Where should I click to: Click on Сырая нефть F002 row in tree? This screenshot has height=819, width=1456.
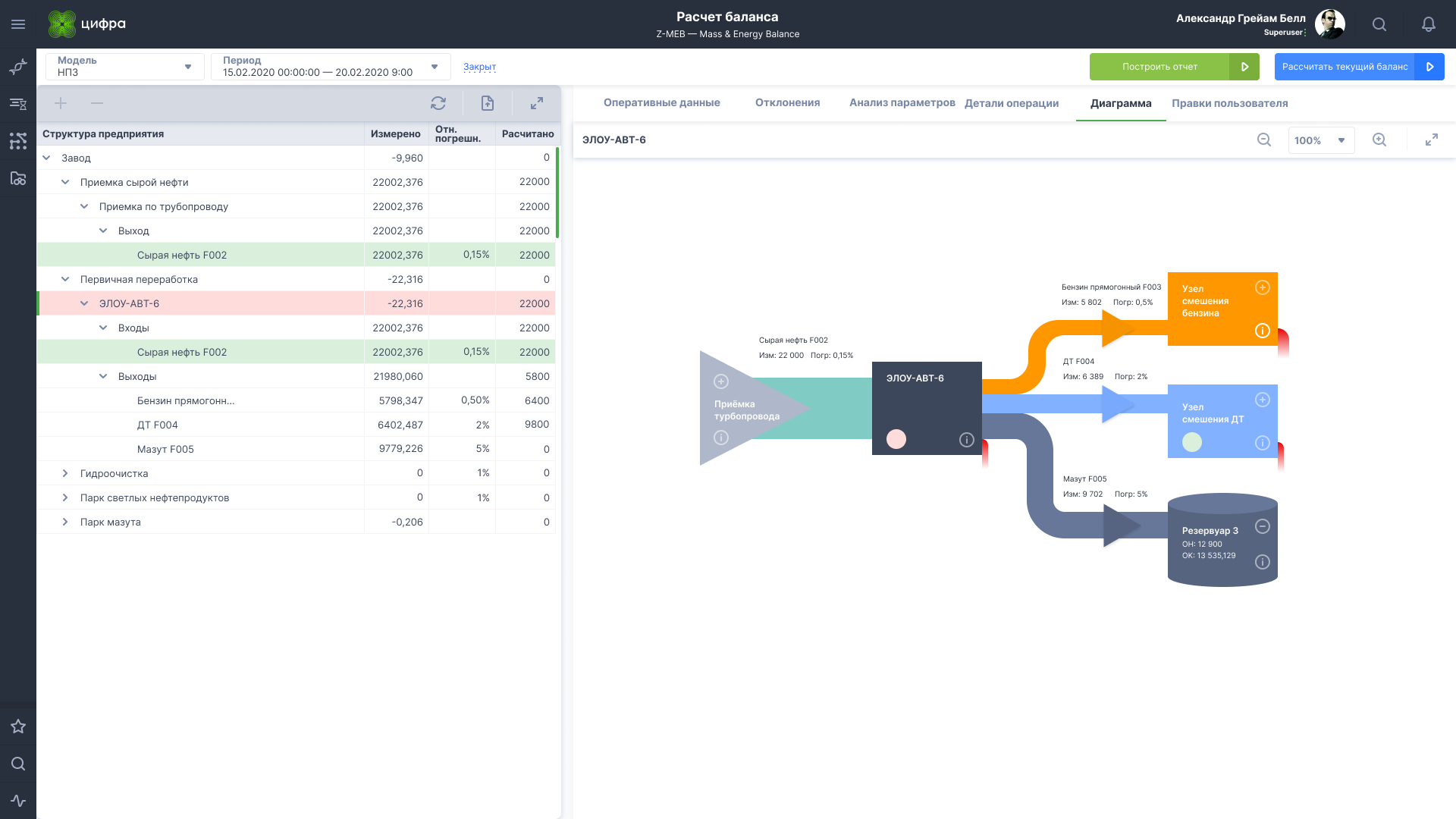tap(182, 255)
